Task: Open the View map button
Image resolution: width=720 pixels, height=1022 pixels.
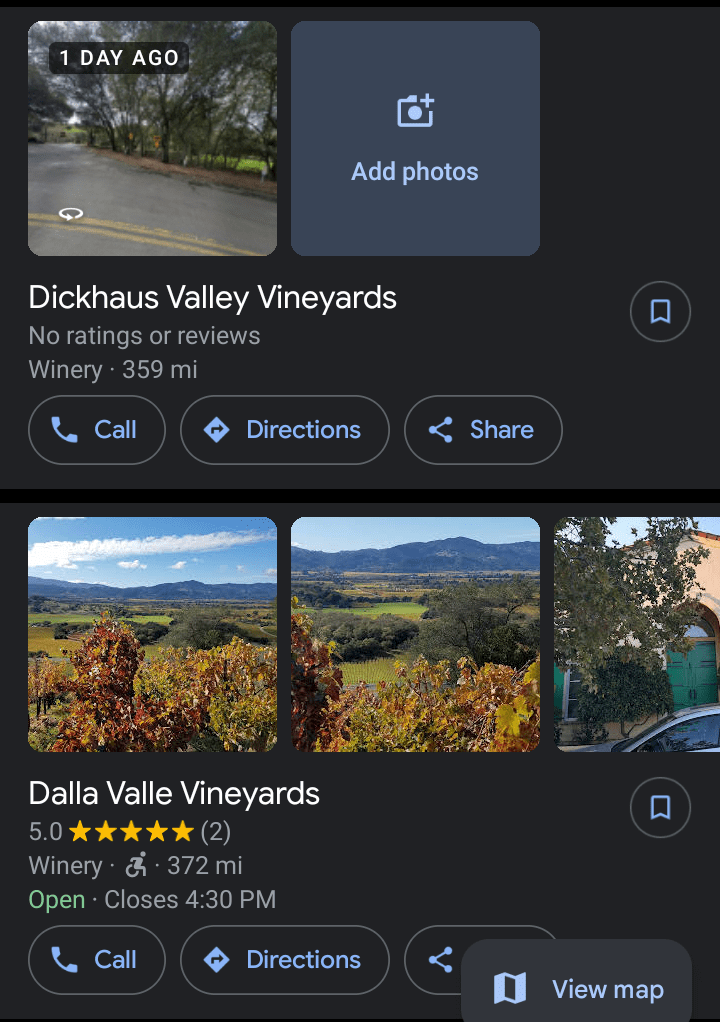Action: click(x=578, y=989)
